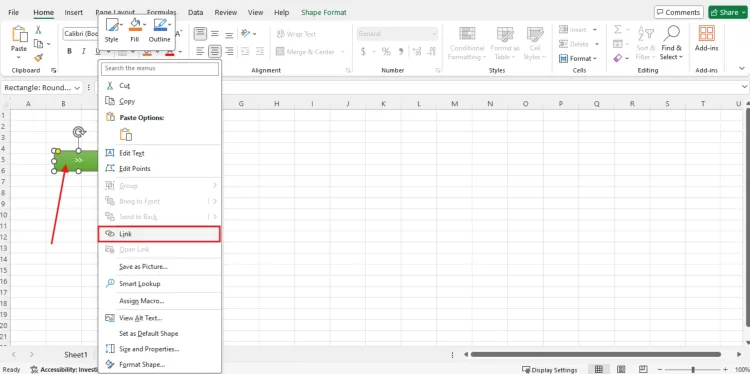Click the Search the menus field
Screen dimensions: 750x374
tap(160, 68)
